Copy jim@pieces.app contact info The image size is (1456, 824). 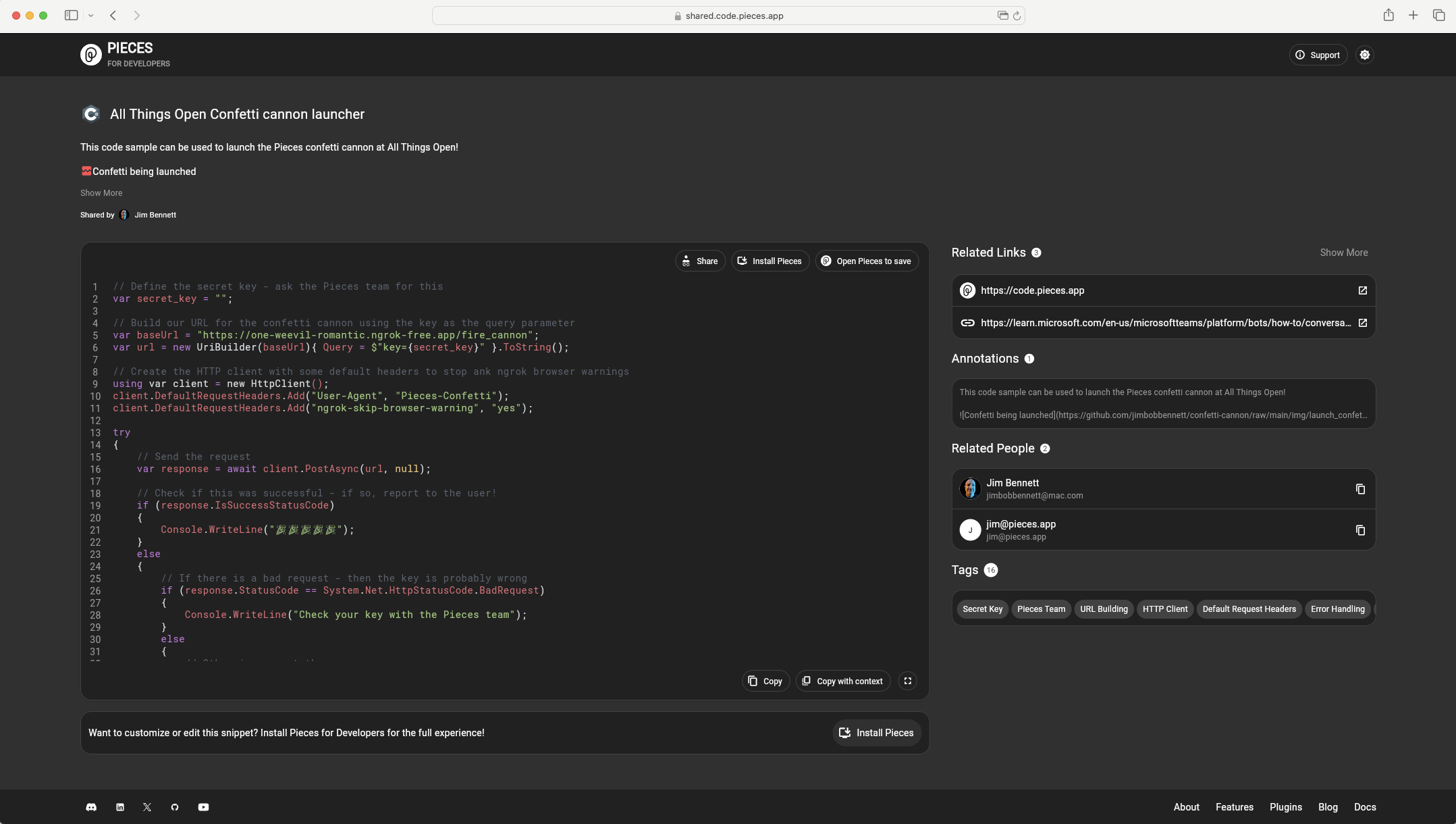click(1360, 530)
